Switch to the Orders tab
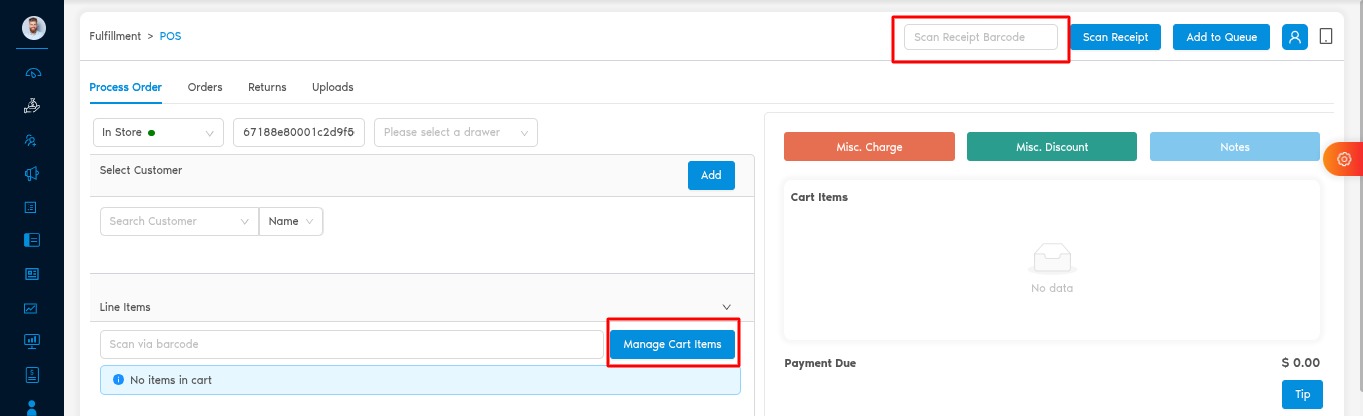Screen dimensions: 1363x416 click(x=205, y=87)
